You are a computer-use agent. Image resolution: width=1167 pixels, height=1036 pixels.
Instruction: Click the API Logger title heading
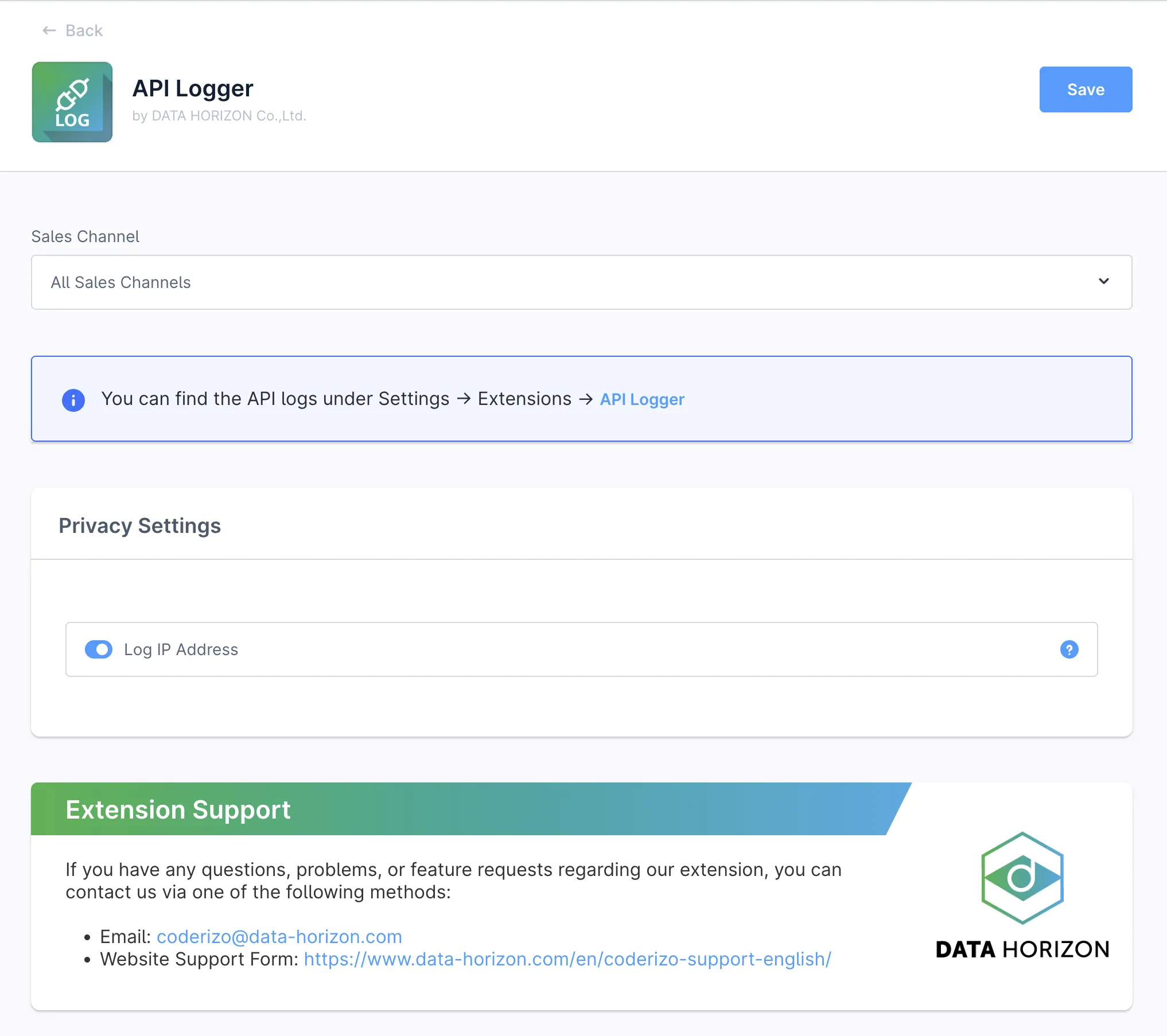coord(193,88)
